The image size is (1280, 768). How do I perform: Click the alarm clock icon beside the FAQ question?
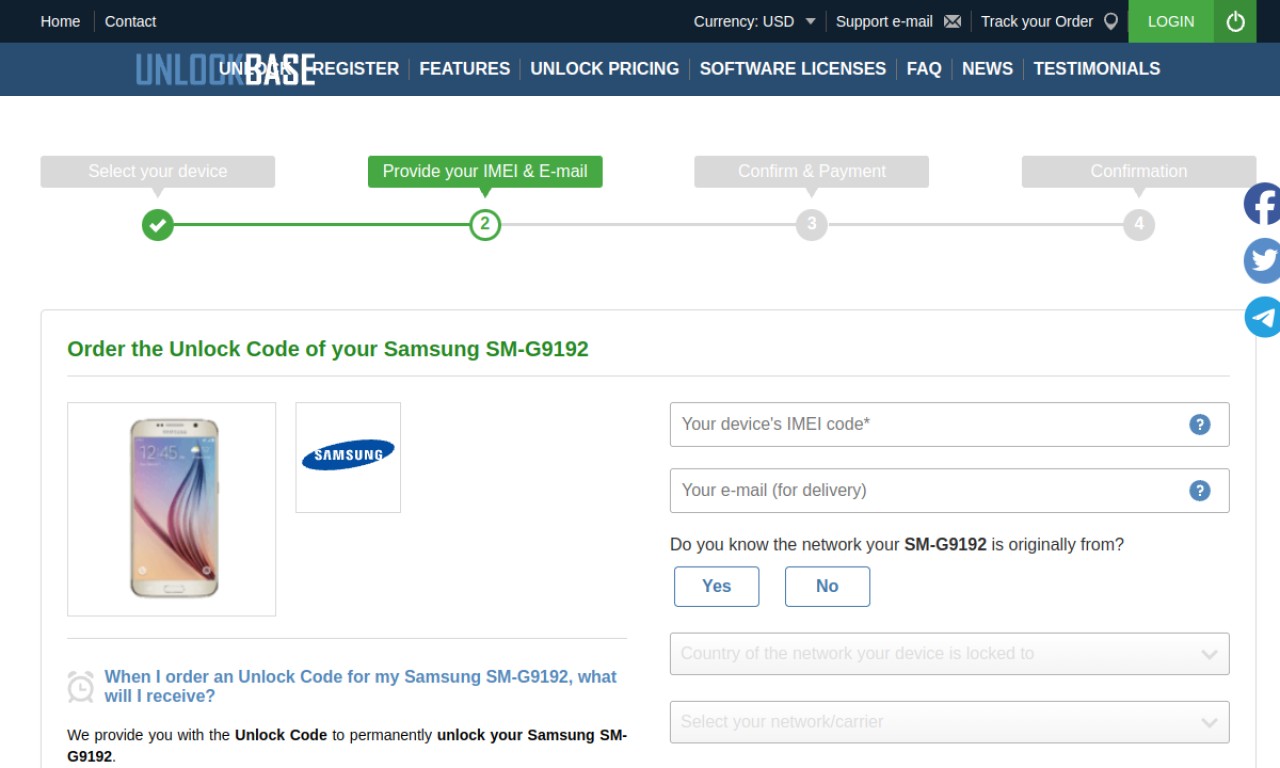click(81, 686)
